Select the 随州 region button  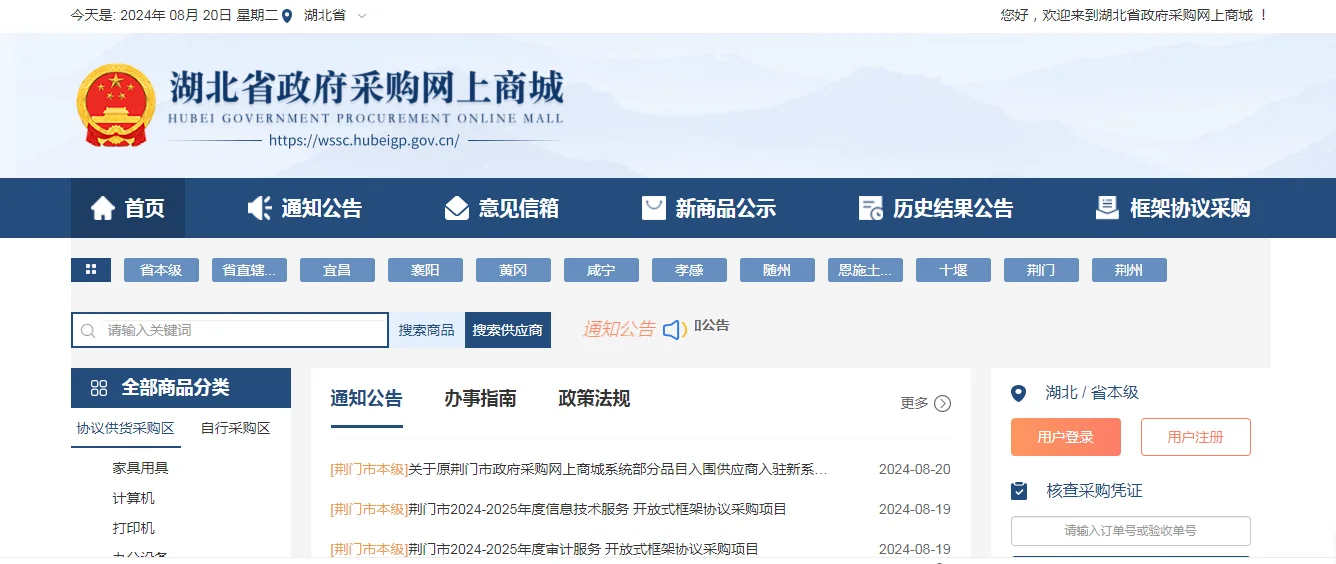pos(777,270)
